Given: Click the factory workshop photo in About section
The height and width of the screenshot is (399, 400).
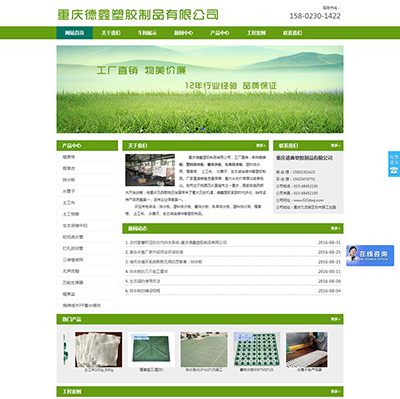Looking at the screenshot, I should (150, 170).
